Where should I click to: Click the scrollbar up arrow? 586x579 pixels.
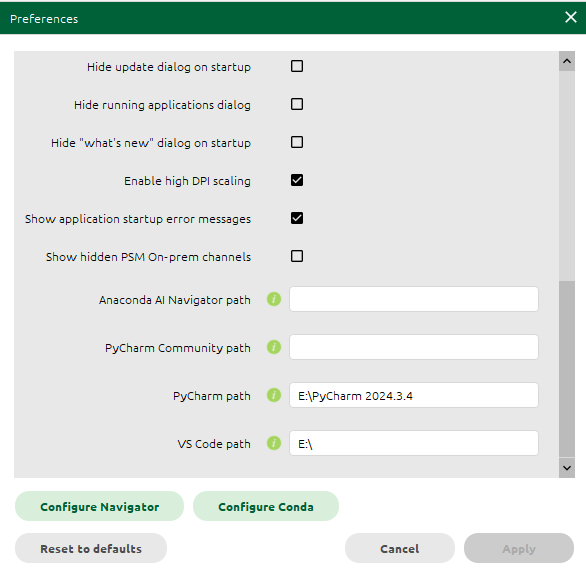pyautogui.click(x=567, y=61)
